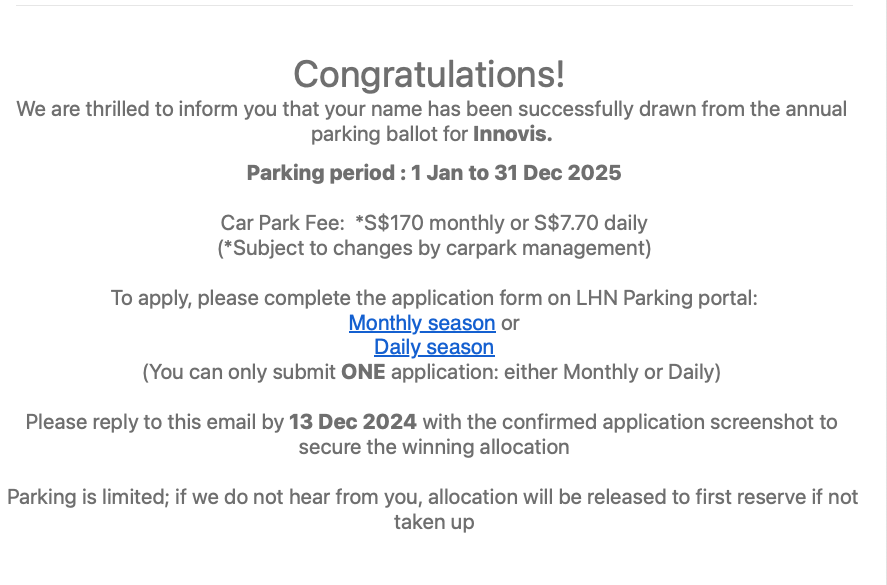The width and height of the screenshot is (887, 585).
Task: Click the bold word ONE
Action: pos(363,372)
